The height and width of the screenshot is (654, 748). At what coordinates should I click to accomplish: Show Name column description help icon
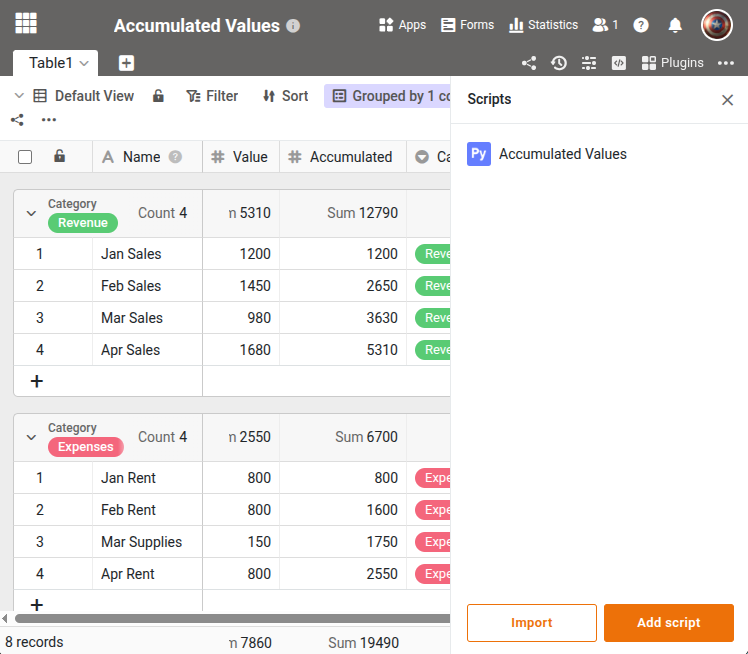click(x=176, y=157)
